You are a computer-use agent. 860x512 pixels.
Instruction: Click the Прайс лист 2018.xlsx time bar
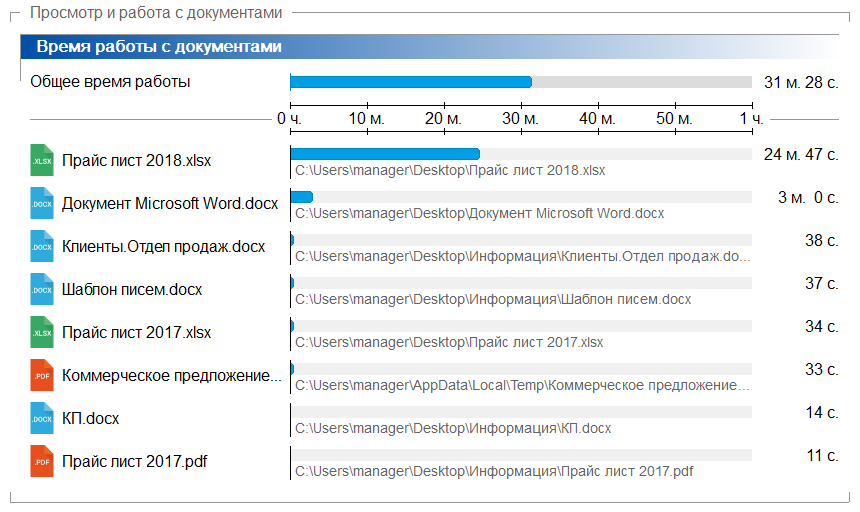[x=520, y=154]
